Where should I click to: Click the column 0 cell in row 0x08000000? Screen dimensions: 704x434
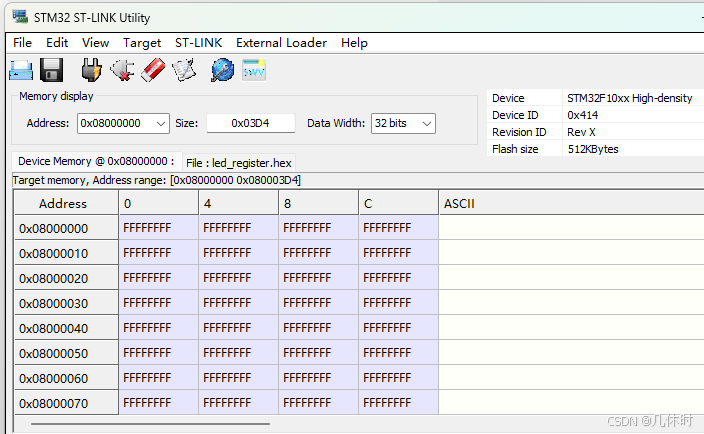pyautogui.click(x=158, y=228)
